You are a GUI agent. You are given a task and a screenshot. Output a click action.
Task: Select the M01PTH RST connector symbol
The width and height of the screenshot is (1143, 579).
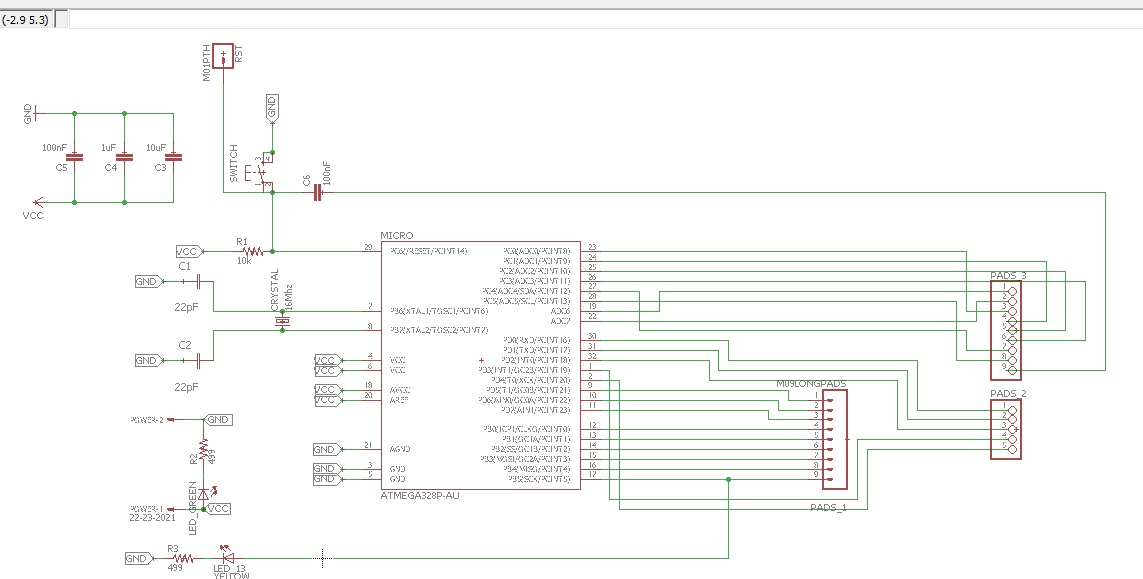click(x=223, y=56)
